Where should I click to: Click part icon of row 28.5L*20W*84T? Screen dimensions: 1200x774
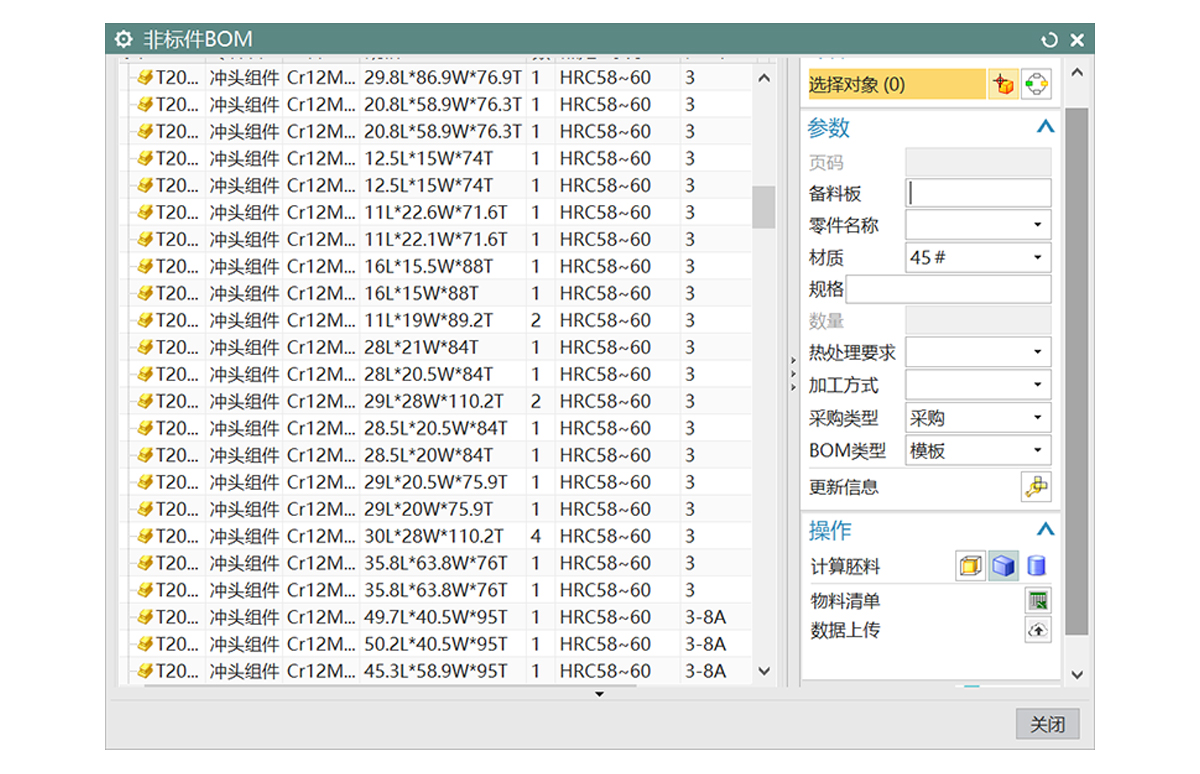(x=145, y=455)
